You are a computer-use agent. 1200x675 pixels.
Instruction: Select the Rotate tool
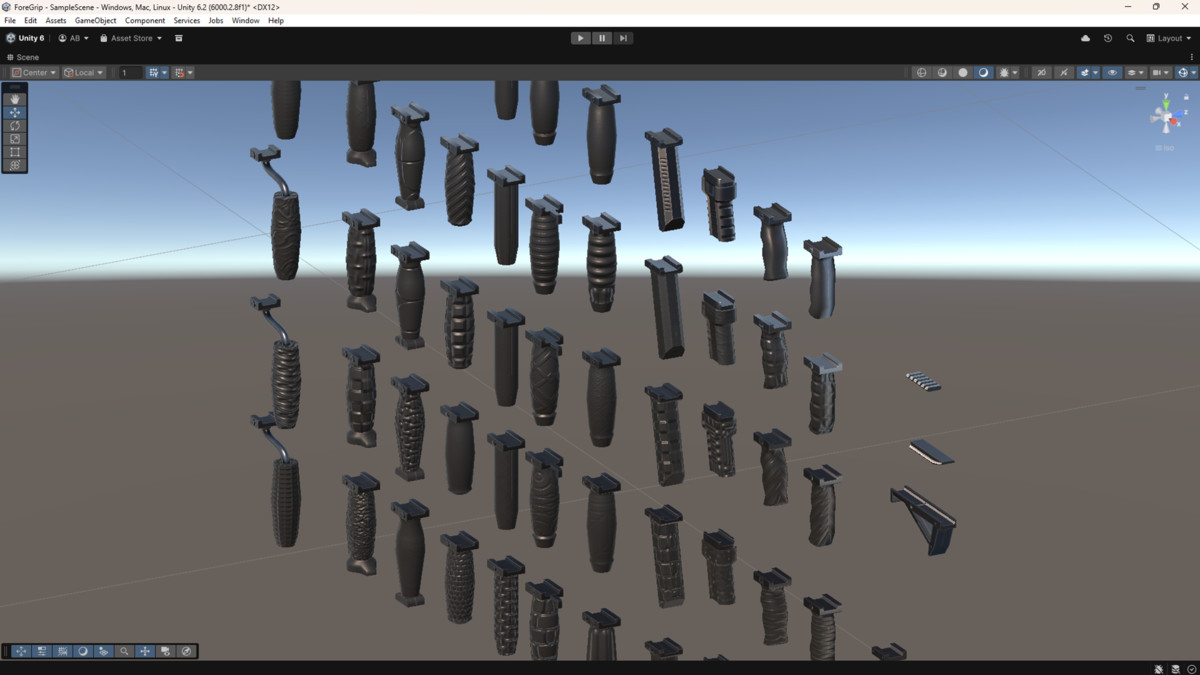click(14, 126)
